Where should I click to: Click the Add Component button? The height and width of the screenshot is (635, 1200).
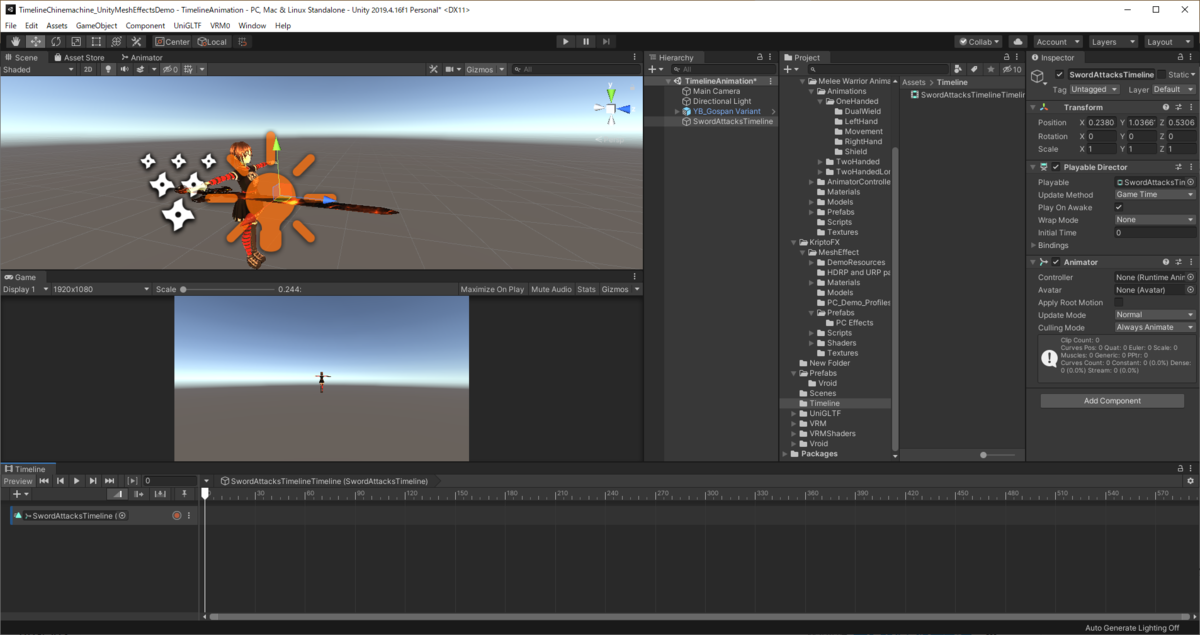point(1112,400)
